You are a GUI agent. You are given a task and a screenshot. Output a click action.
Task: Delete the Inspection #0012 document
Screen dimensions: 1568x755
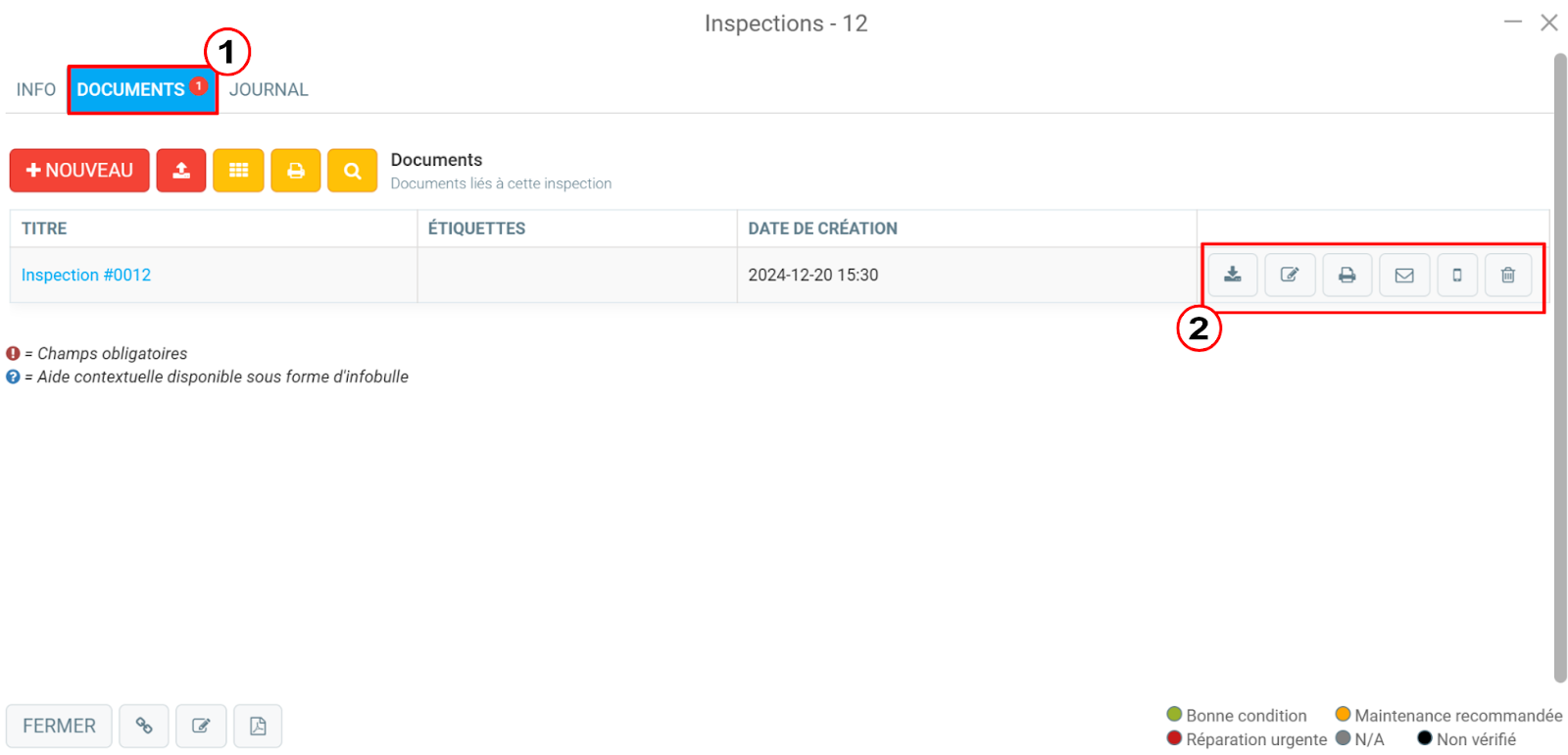tap(1508, 276)
